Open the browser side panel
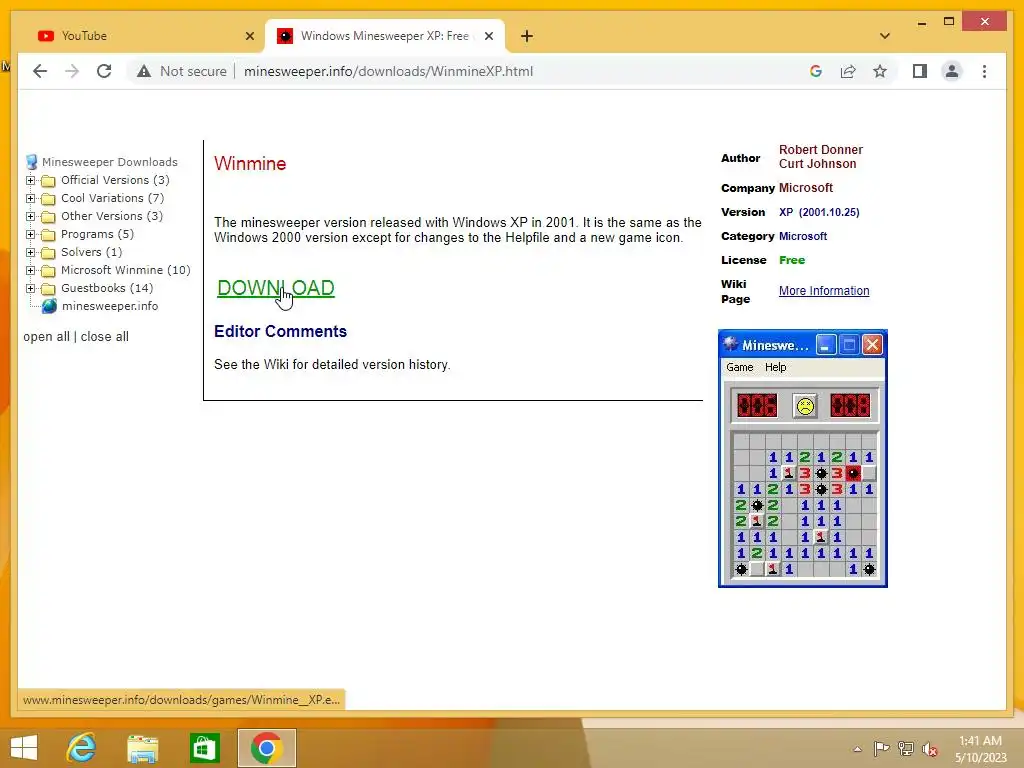The width and height of the screenshot is (1024, 768). [920, 71]
